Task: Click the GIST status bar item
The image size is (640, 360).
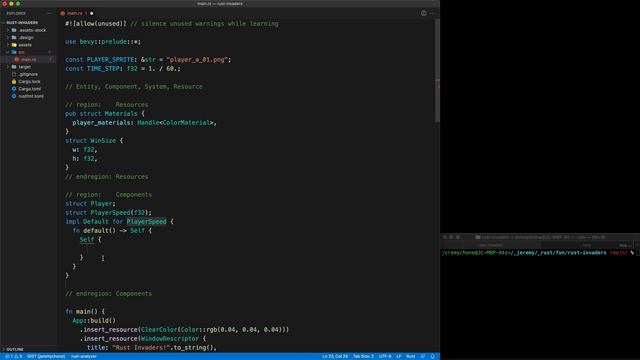Action: click(46, 356)
